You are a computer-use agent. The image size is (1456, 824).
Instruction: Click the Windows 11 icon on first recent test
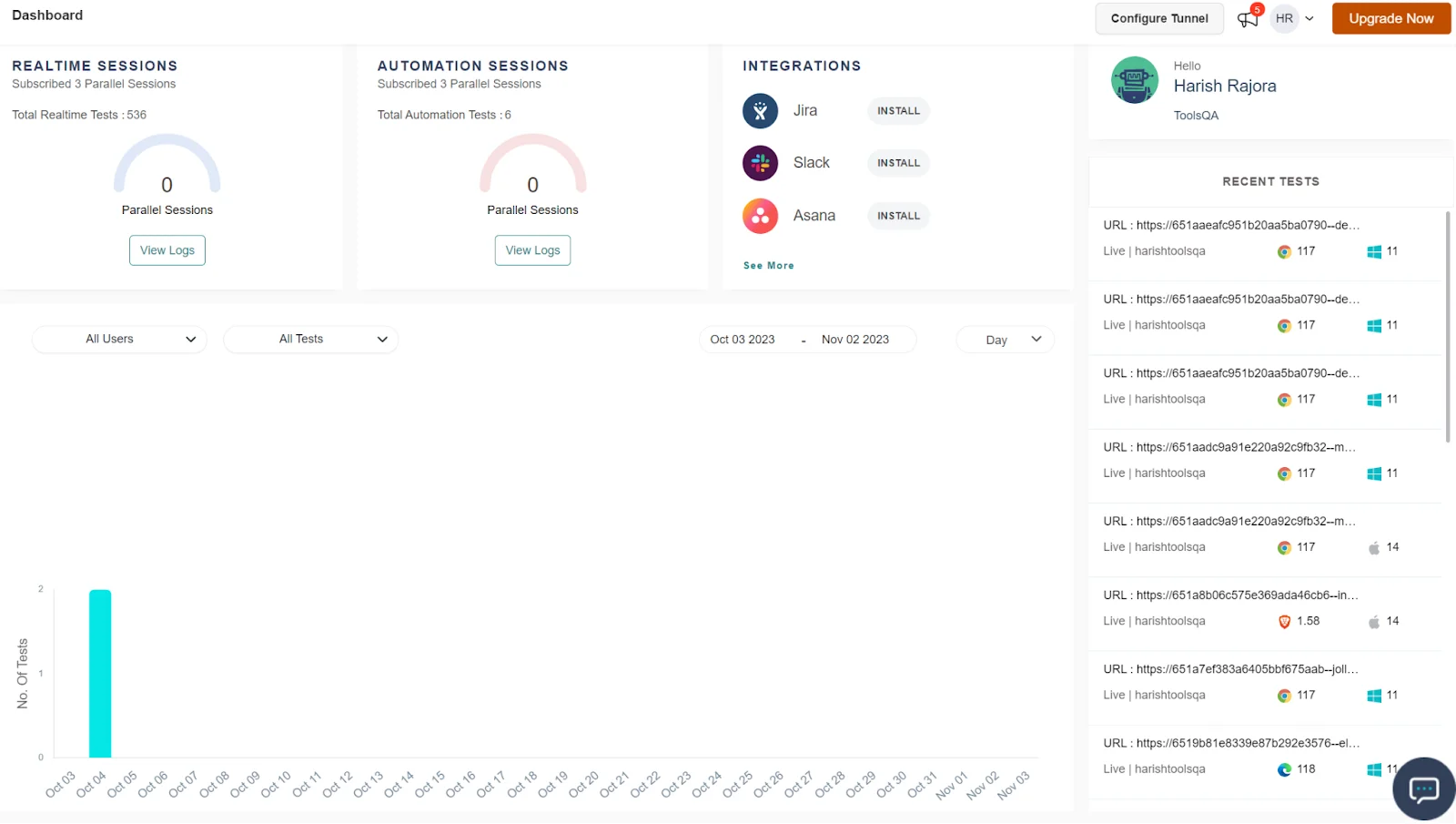pyautogui.click(x=1374, y=251)
